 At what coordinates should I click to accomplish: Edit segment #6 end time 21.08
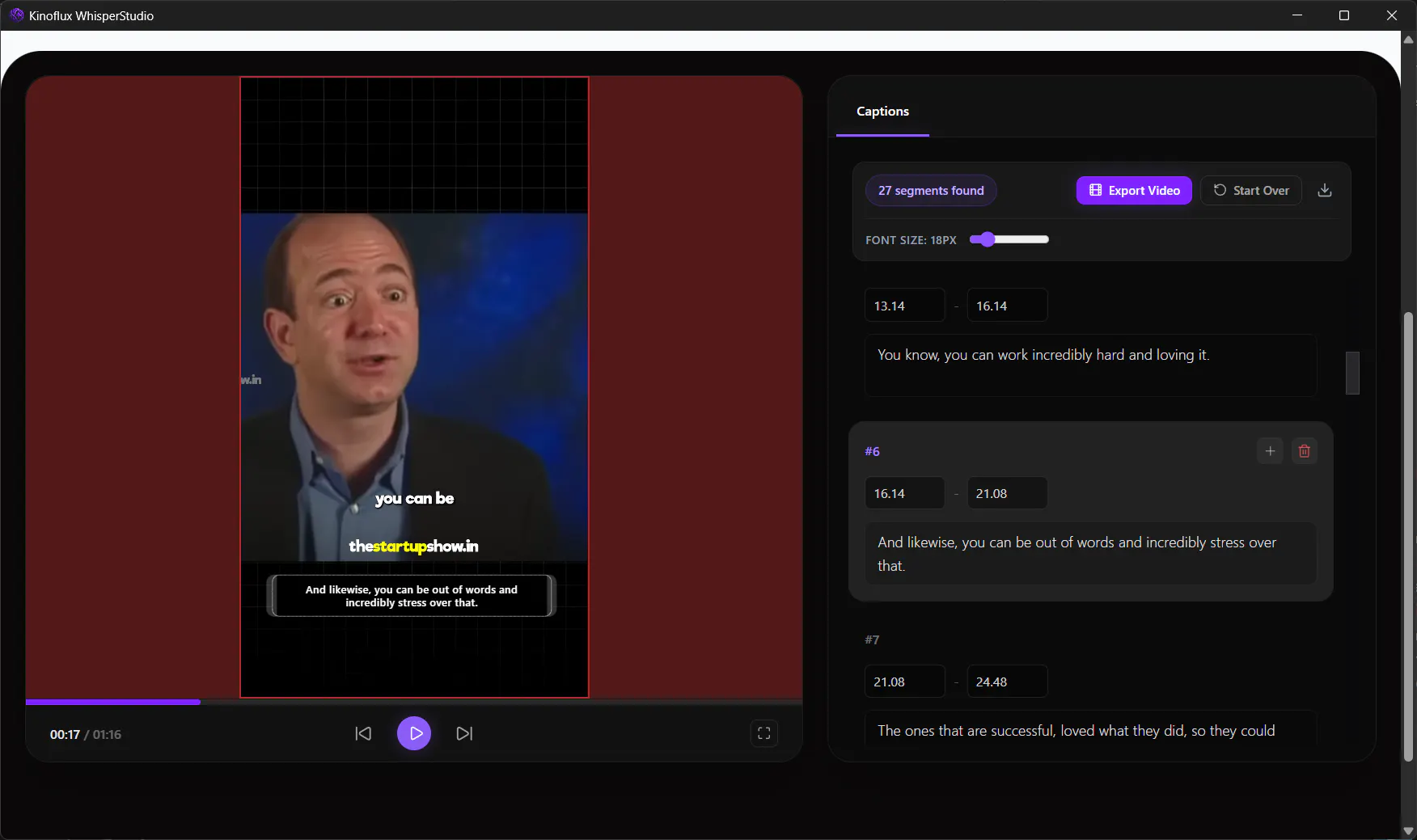point(1007,493)
